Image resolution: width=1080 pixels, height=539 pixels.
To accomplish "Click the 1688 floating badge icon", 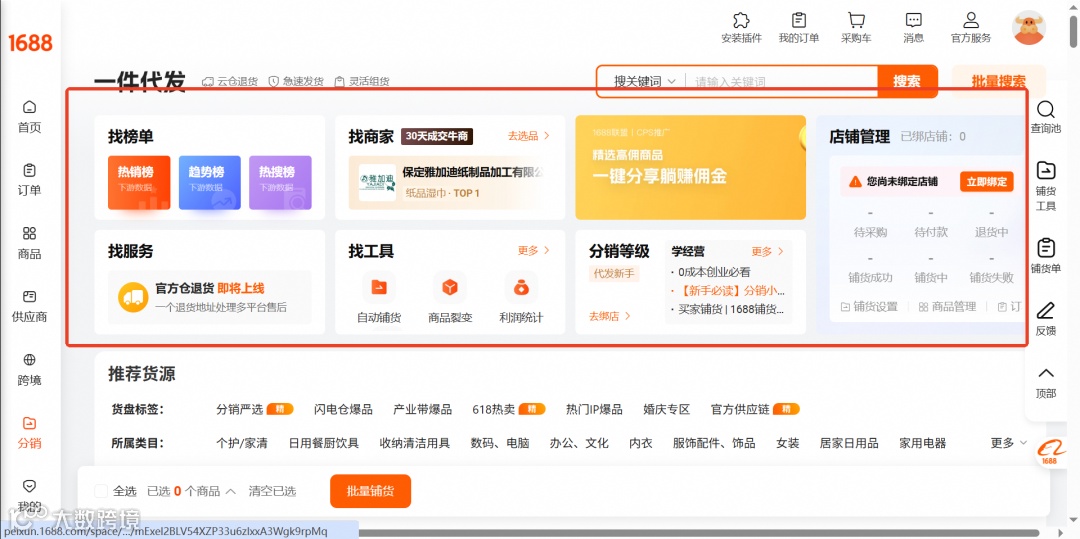I will 1050,452.
